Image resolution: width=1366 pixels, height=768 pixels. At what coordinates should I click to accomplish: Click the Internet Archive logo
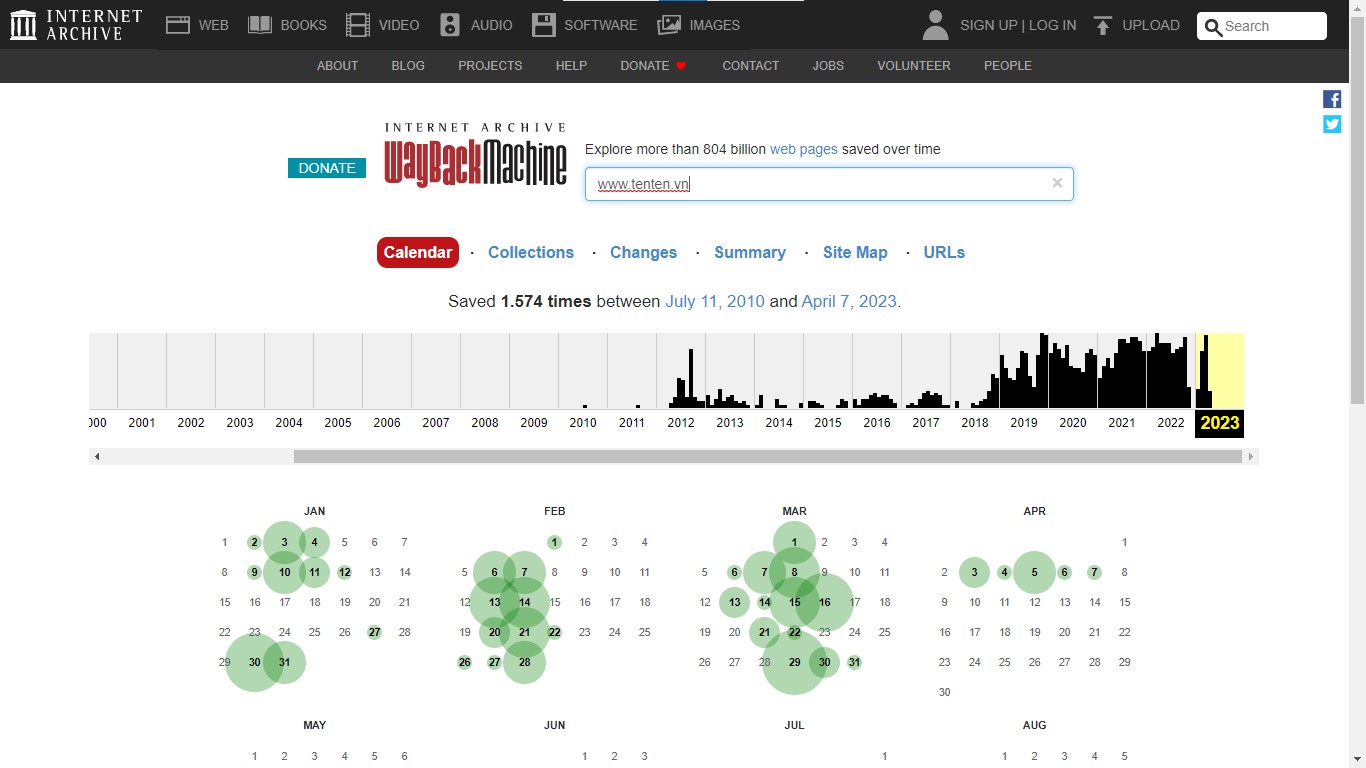[x=76, y=25]
